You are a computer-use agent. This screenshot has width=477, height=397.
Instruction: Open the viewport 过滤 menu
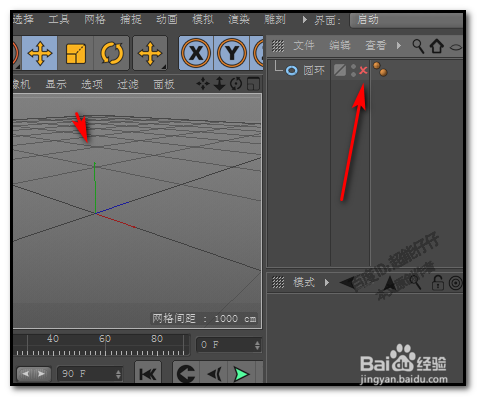click(x=128, y=84)
